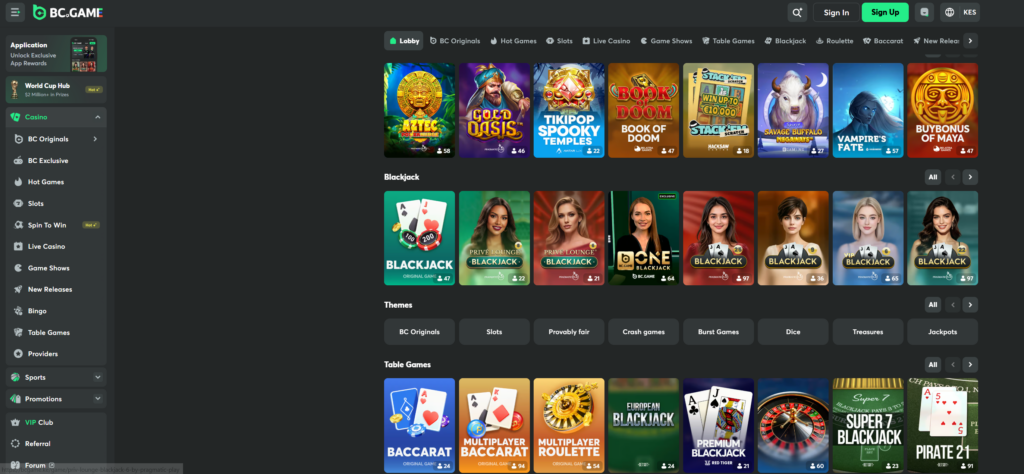1024x474 pixels.
Task: Collapse the Casino sidebar section
Action: click(97, 118)
